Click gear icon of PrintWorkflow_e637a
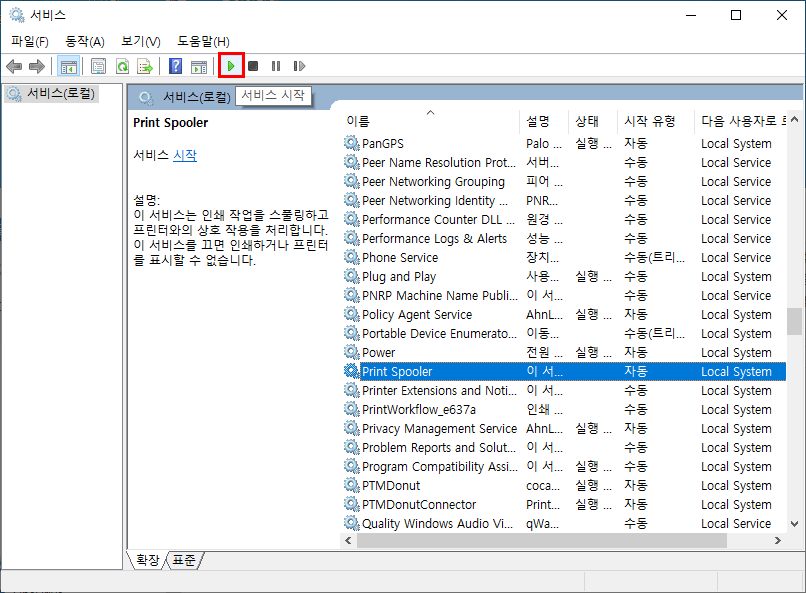Image resolution: width=806 pixels, height=593 pixels. pos(352,409)
